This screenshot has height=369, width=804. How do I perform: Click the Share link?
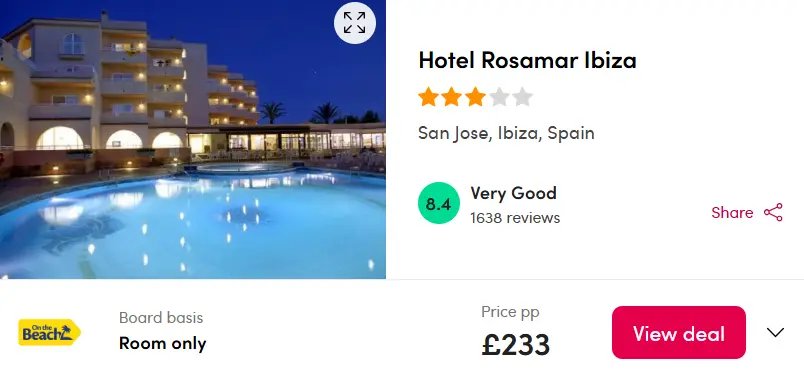coord(732,213)
